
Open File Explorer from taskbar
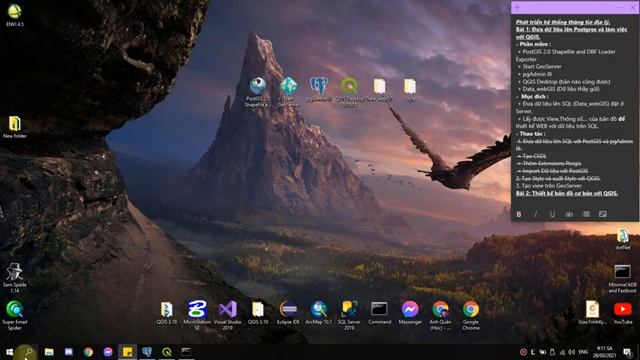tap(49, 352)
